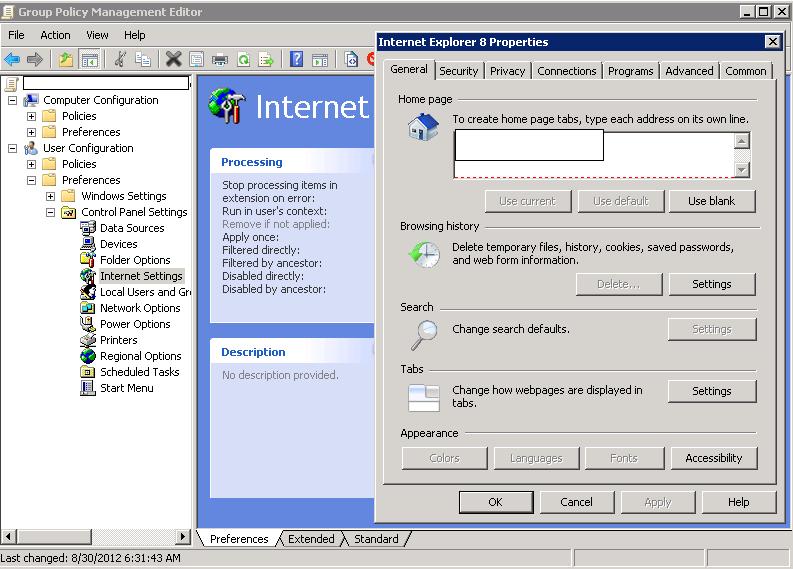
Task: Click the Export list toolbar icon
Action: point(266,60)
